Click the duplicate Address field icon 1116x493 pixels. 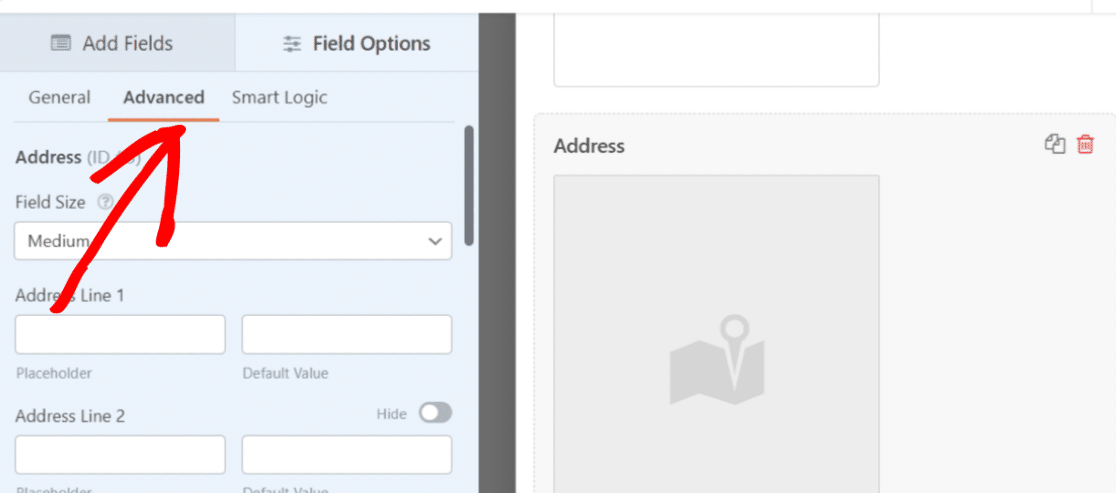tap(1055, 144)
